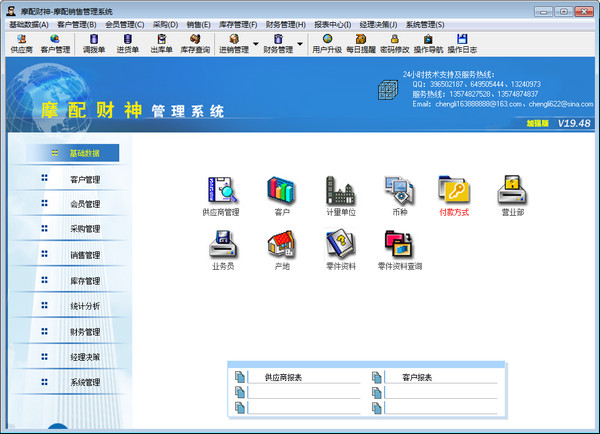This screenshot has width=600, height=434.
Task: Open the 经理决策(J) menu
Action: (x=378, y=25)
